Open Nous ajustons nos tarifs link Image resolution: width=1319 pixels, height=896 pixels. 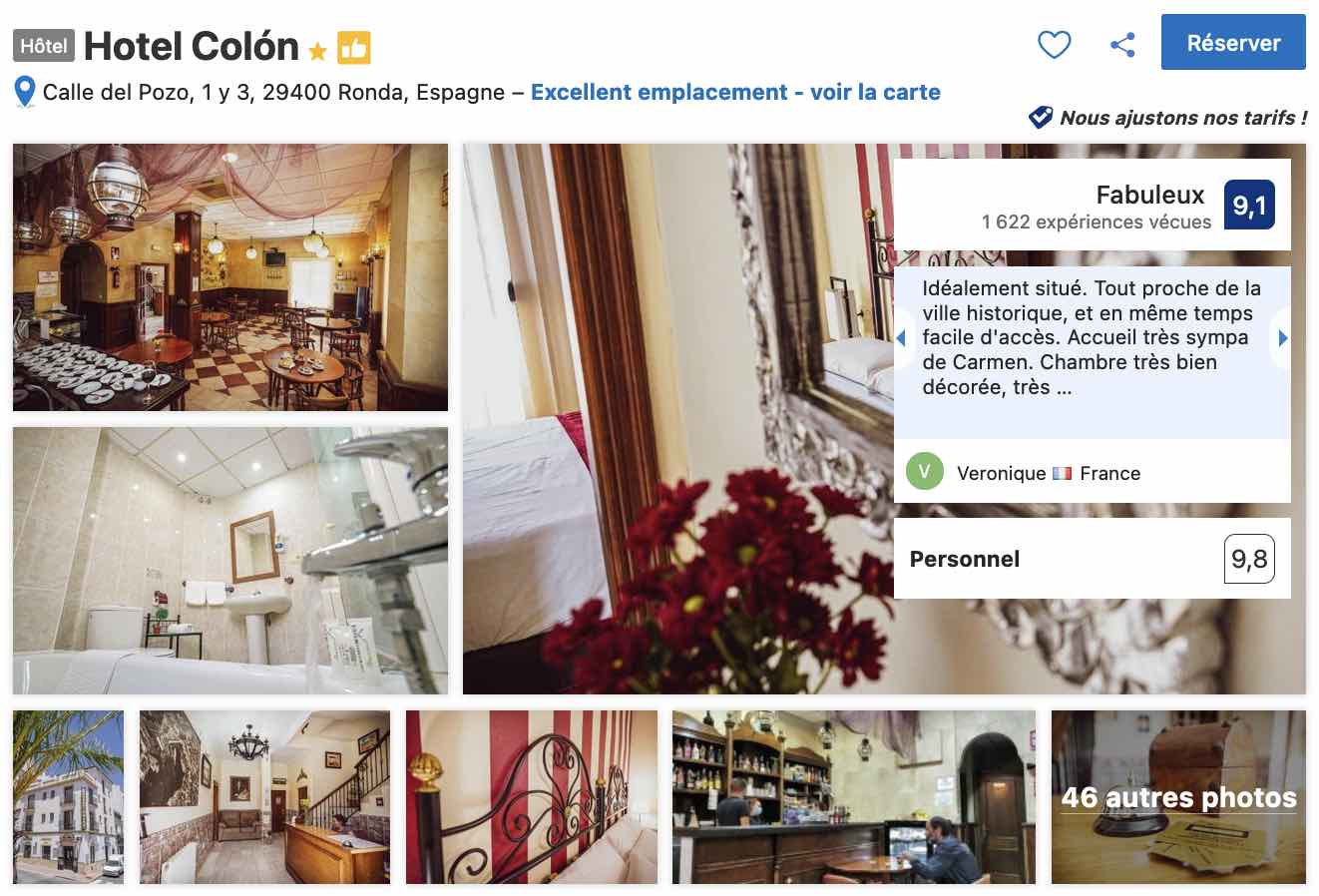(x=1183, y=118)
